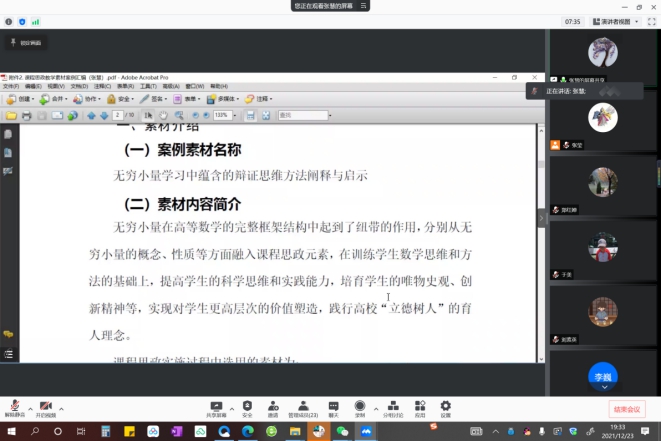Open the Edit menu in Acrobat
Image resolution: width=662 pixels, height=441 pixels.
32,87
